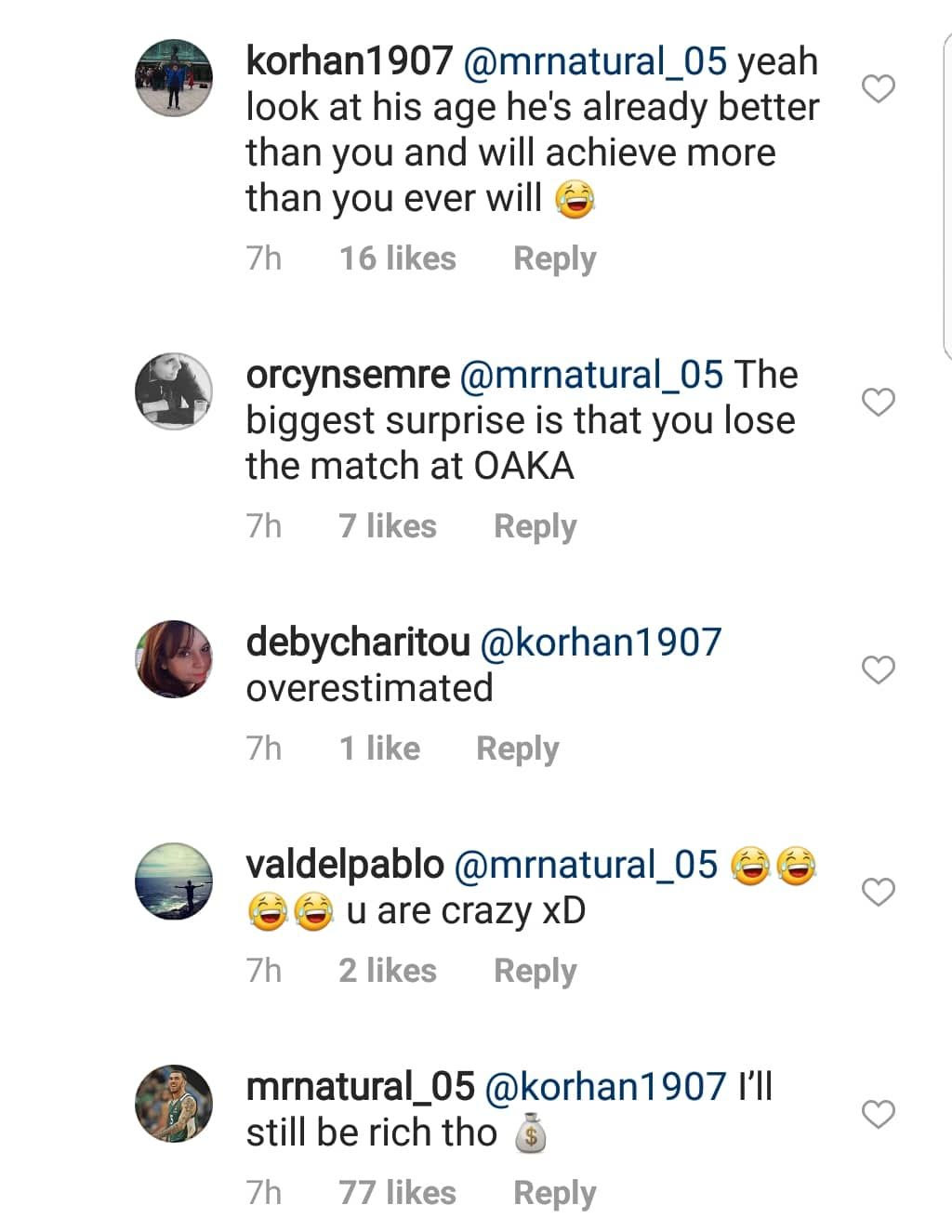This screenshot has width=952, height=1232.
Task: Reply to korhan1907's comment
Action: pyautogui.click(x=554, y=258)
